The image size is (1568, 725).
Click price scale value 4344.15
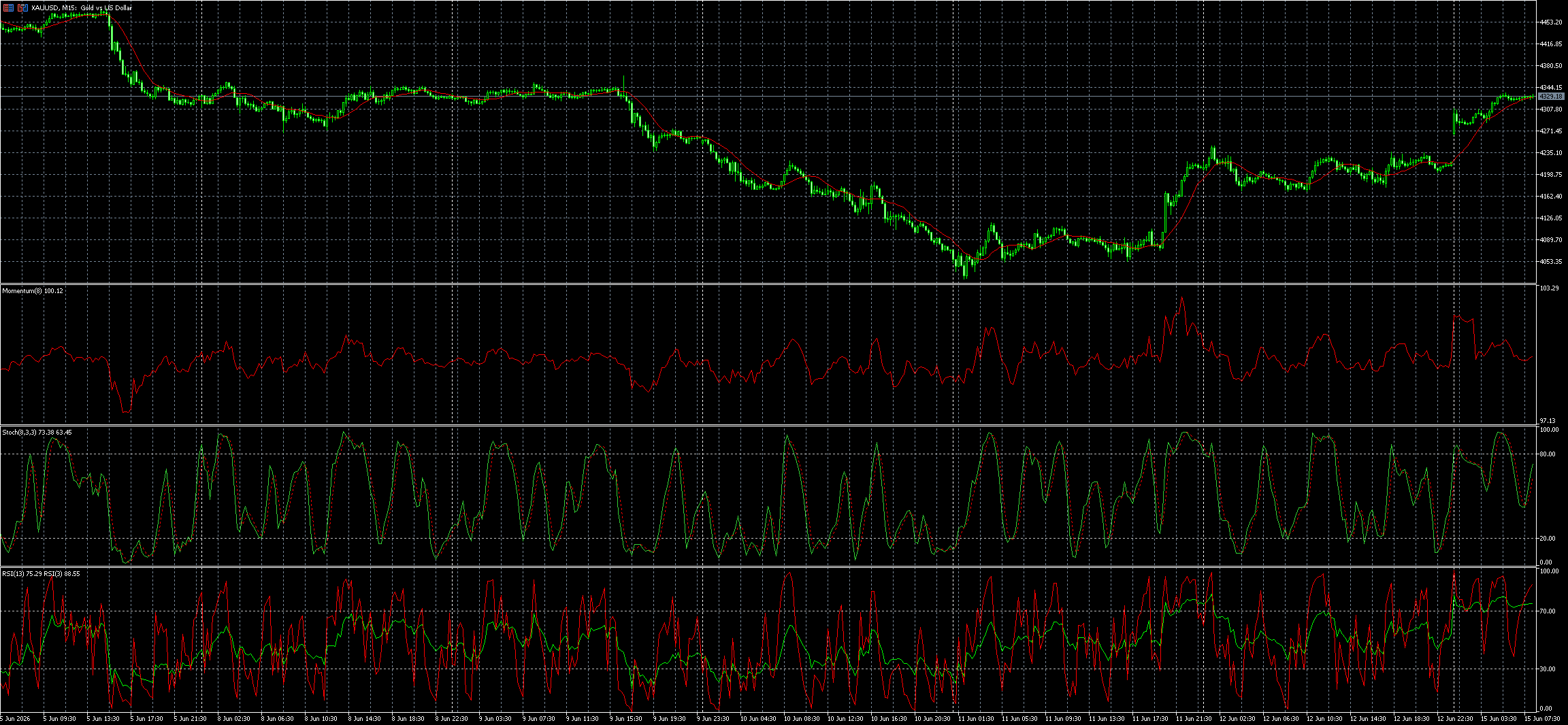(x=1550, y=88)
